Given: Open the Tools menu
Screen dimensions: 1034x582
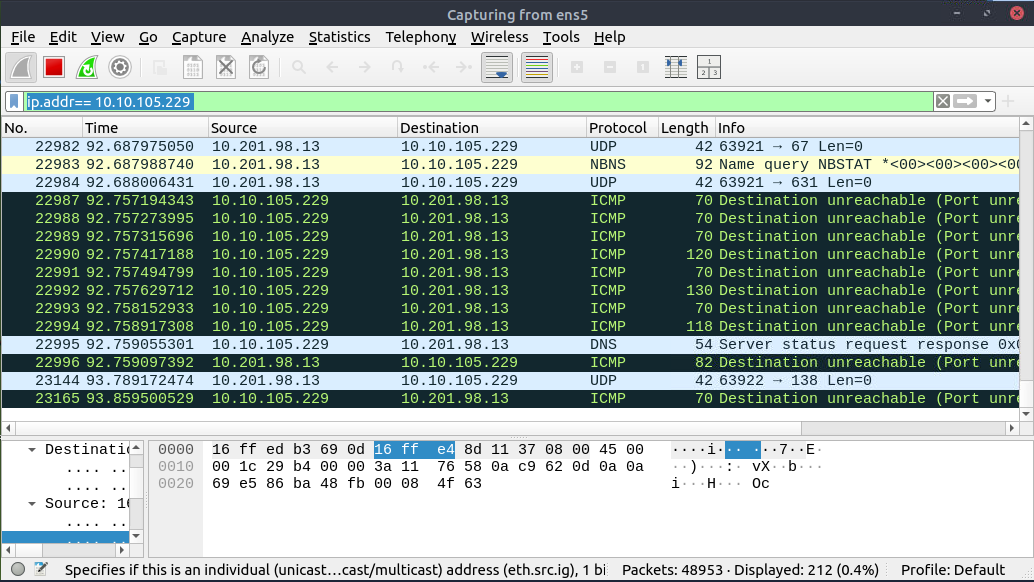Looking at the screenshot, I should [561, 37].
